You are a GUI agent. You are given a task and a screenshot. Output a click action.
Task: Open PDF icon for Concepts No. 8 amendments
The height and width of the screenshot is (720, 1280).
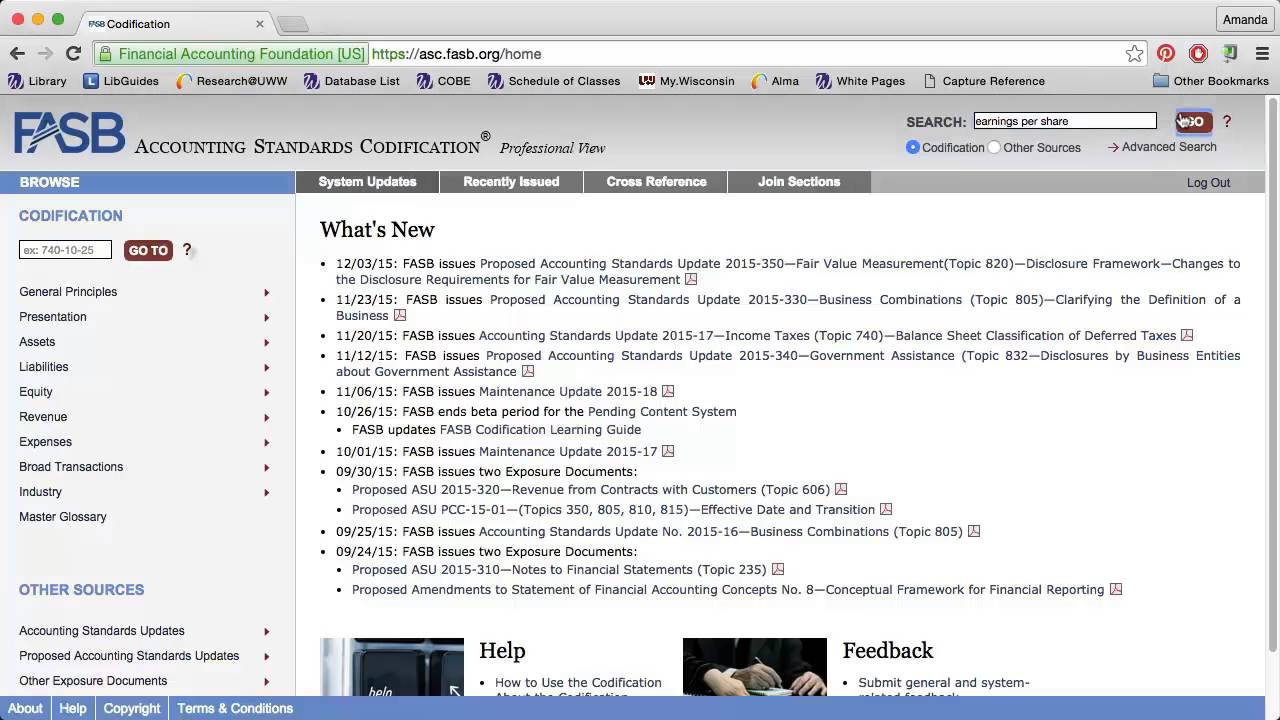pyautogui.click(x=1116, y=590)
